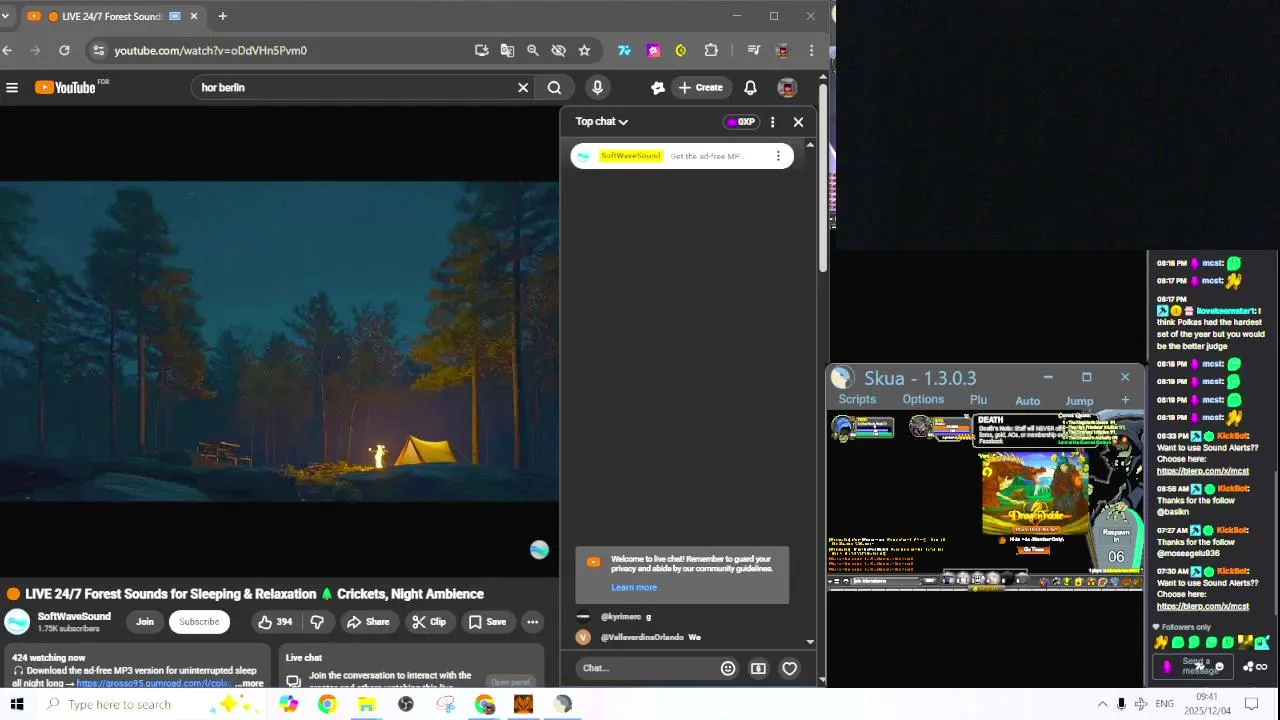This screenshot has height=720, width=1280.
Task: Click the Join channel button
Action: pos(145,622)
